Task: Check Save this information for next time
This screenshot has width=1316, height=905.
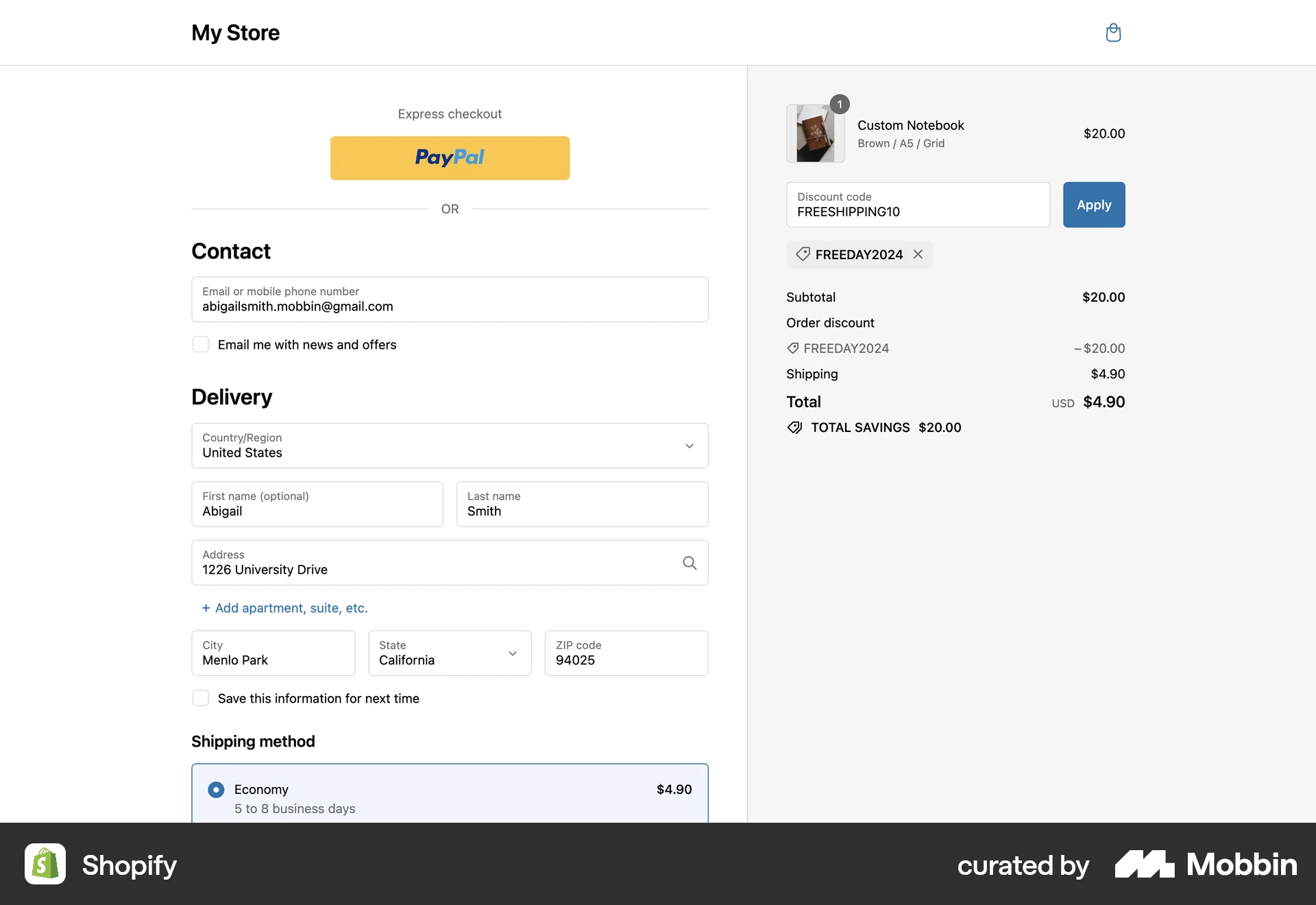Action: click(x=200, y=697)
